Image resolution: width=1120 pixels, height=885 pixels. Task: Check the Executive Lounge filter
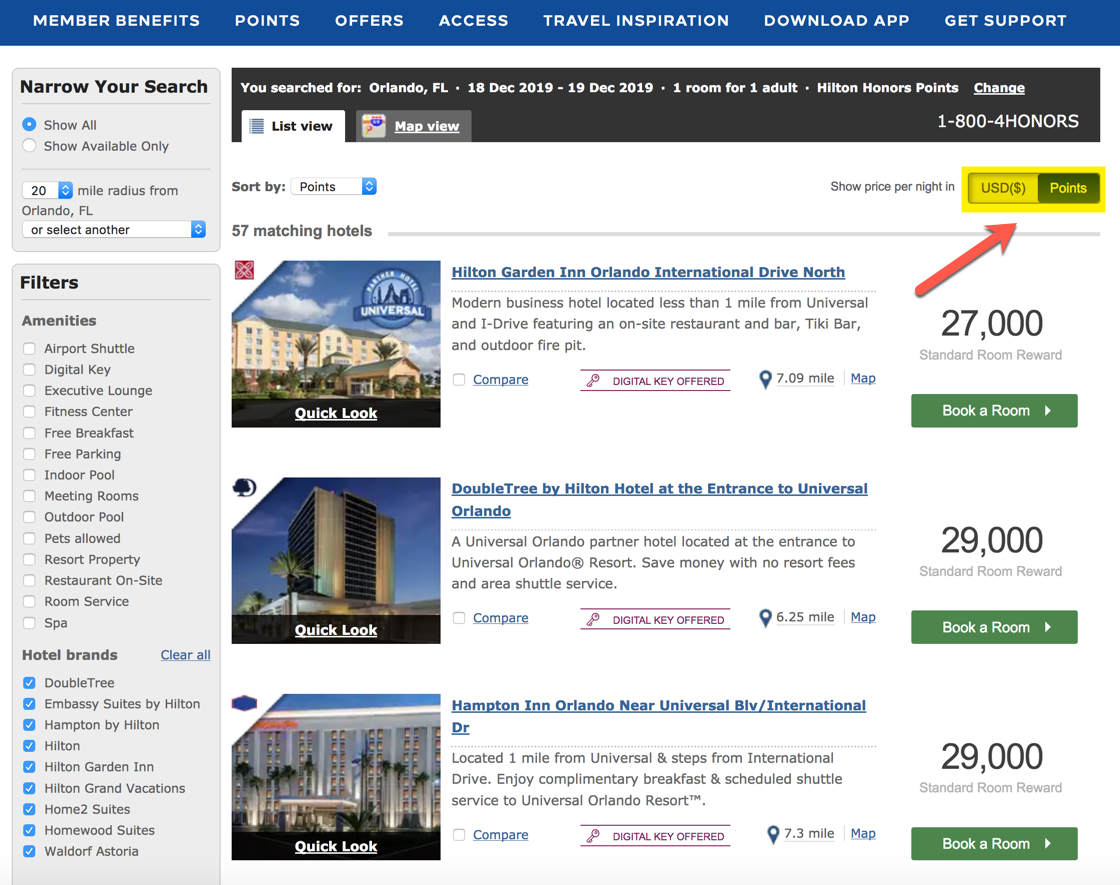(29, 391)
